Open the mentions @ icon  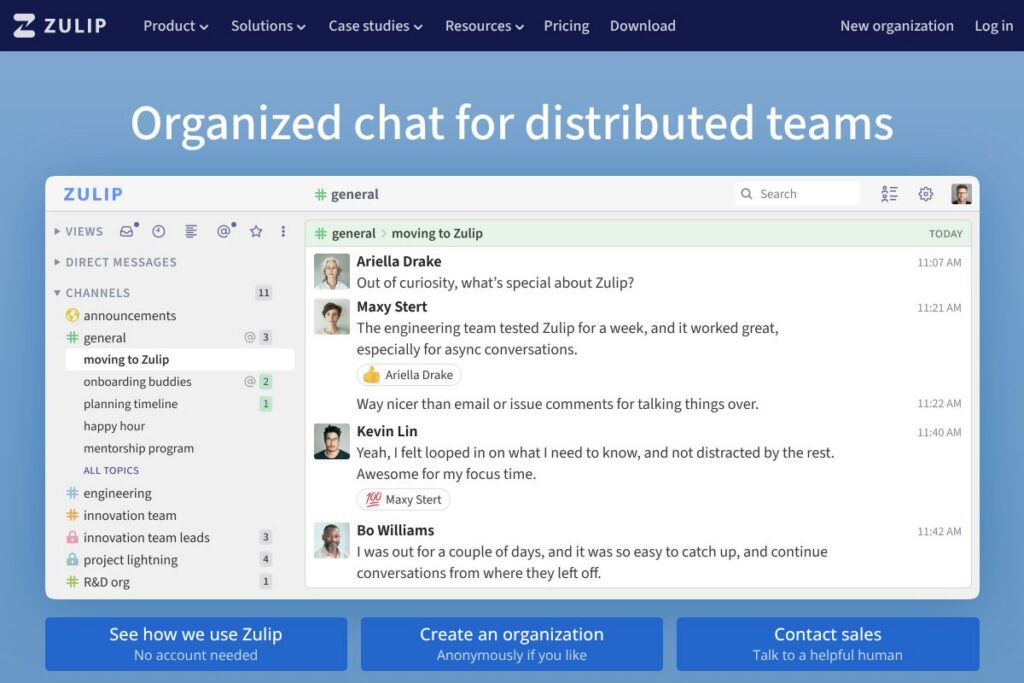[x=223, y=231]
